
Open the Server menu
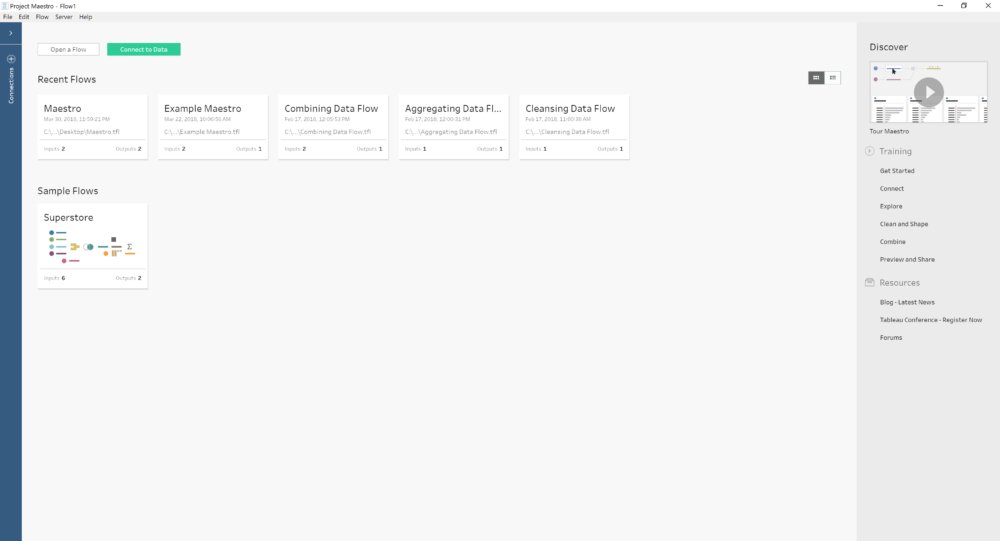coord(64,17)
